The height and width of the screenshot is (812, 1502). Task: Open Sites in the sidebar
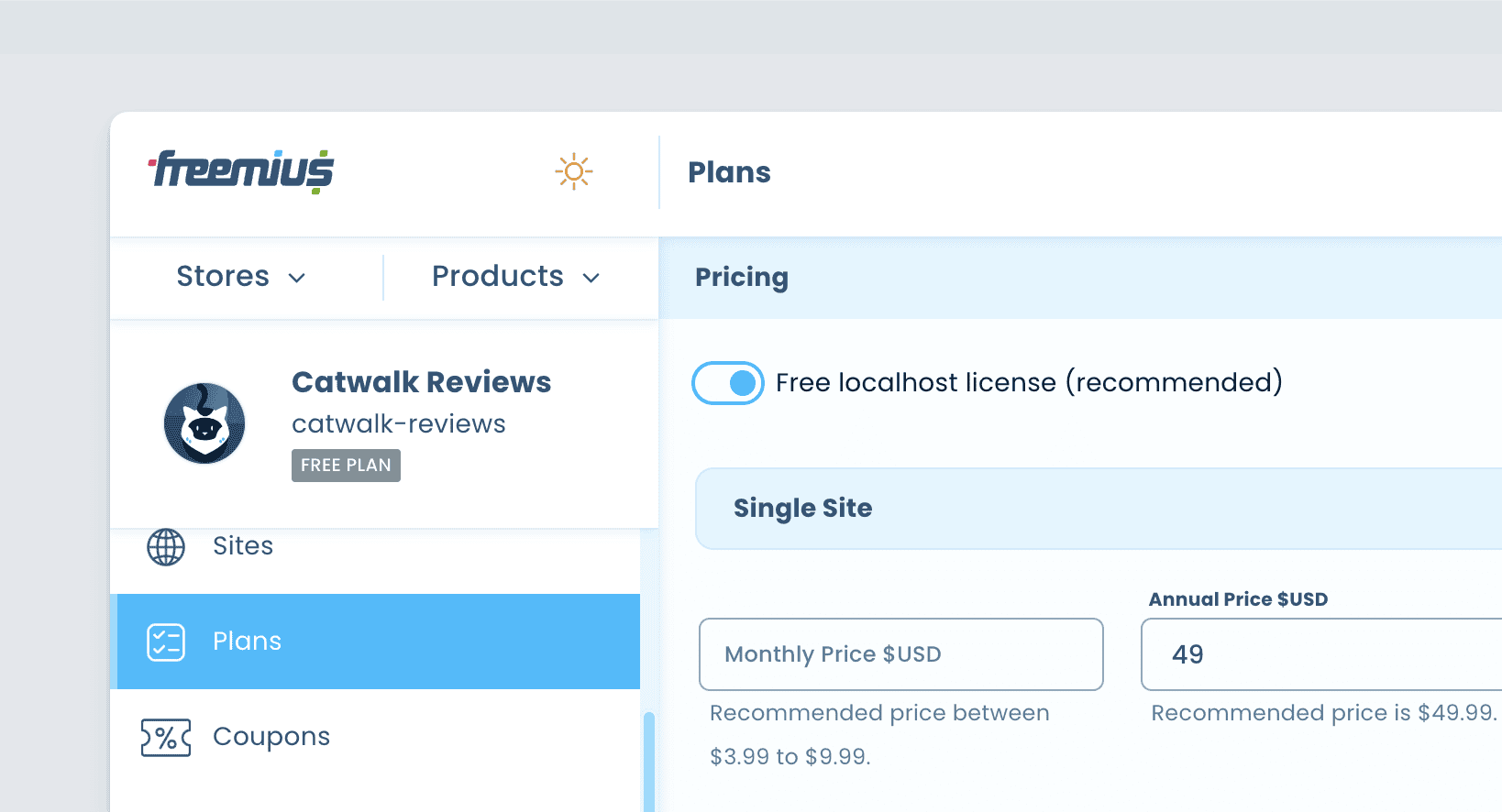coord(375,547)
